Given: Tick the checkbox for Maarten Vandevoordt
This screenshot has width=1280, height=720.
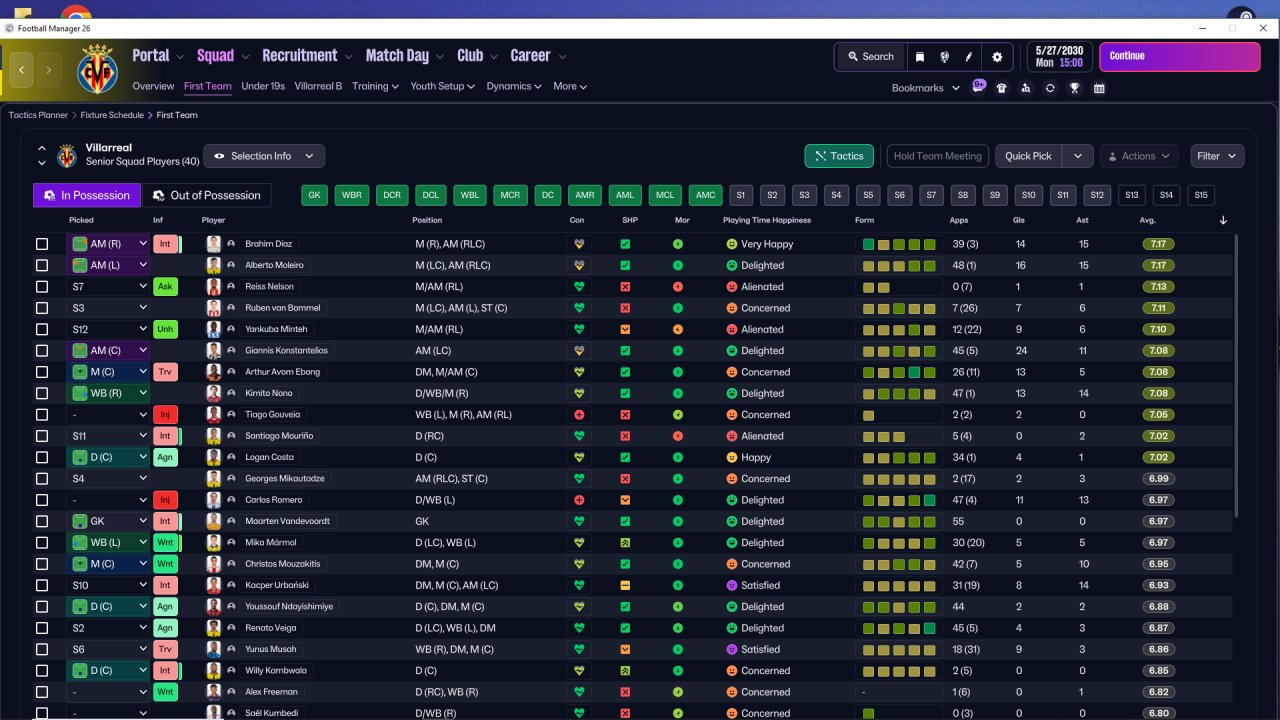Looking at the screenshot, I should click(42, 521).
